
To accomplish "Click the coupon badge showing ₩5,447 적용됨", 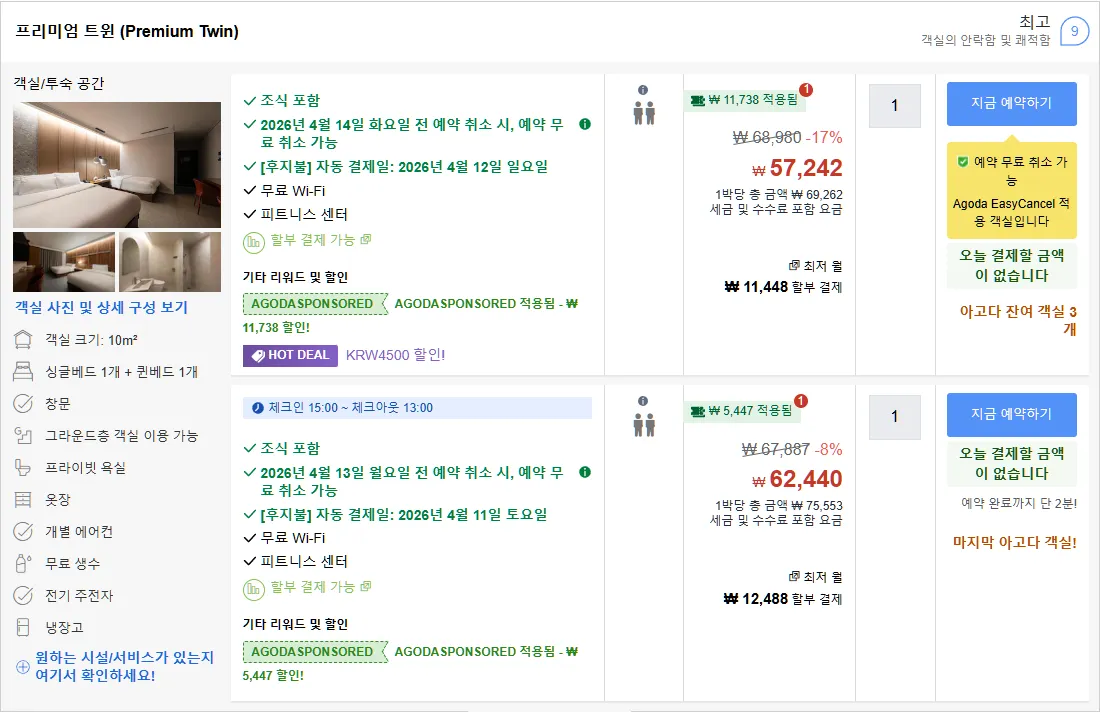I will tap(742, 411).
